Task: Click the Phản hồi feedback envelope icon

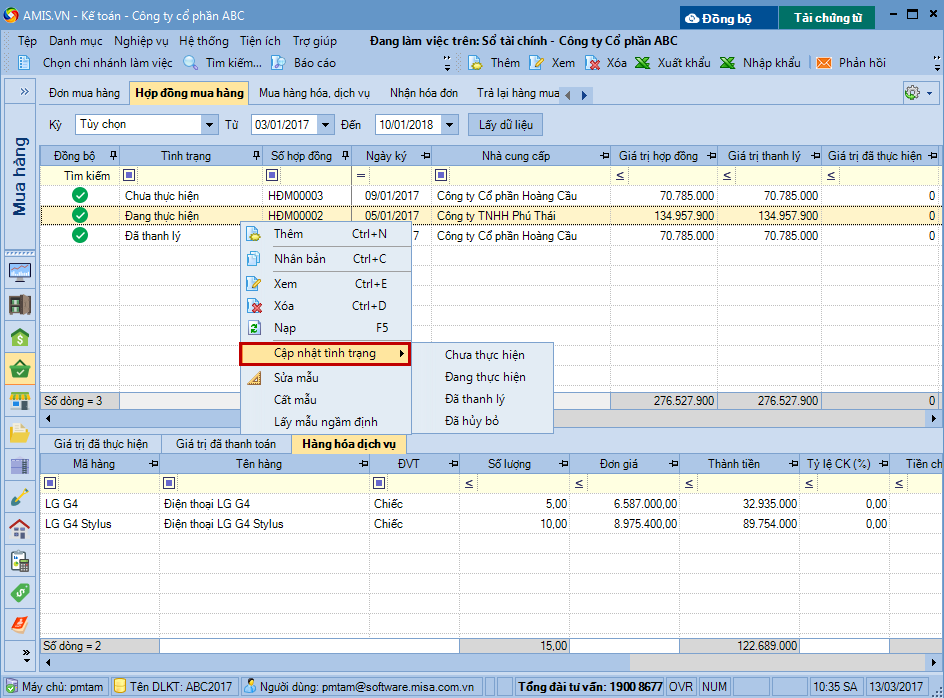Action: tap(824, 62)
